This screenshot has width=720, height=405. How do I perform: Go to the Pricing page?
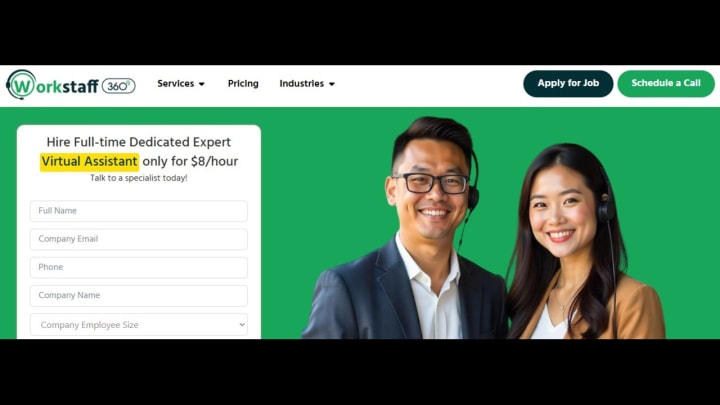coord(243,84)
